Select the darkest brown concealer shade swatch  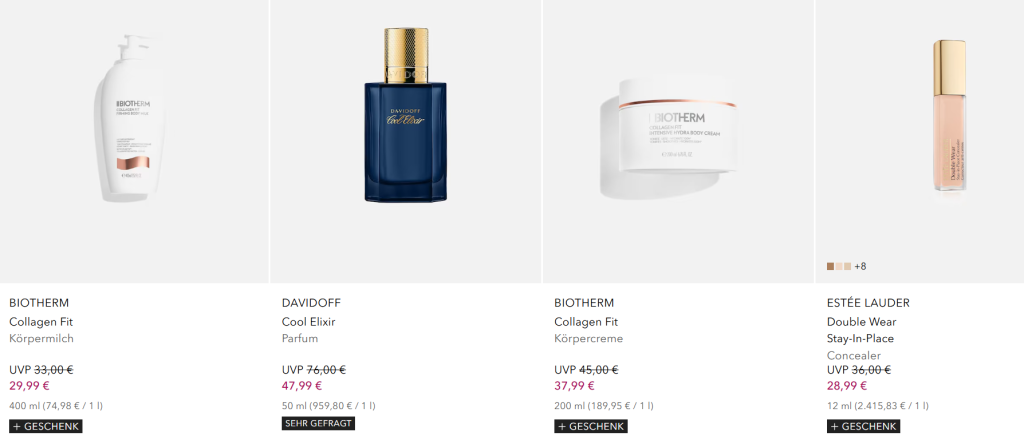click(831, 266)
